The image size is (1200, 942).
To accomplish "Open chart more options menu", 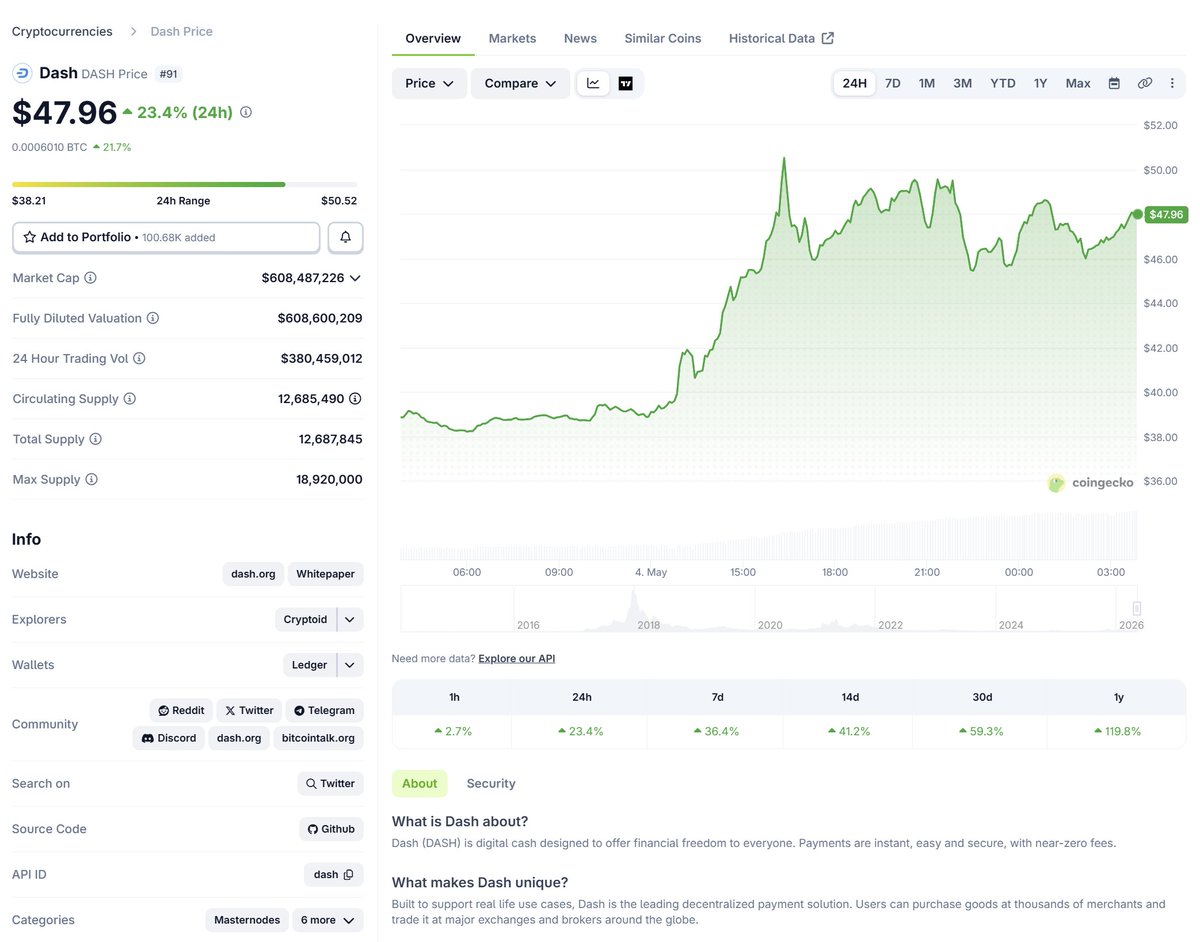I will click(1173, 83).
